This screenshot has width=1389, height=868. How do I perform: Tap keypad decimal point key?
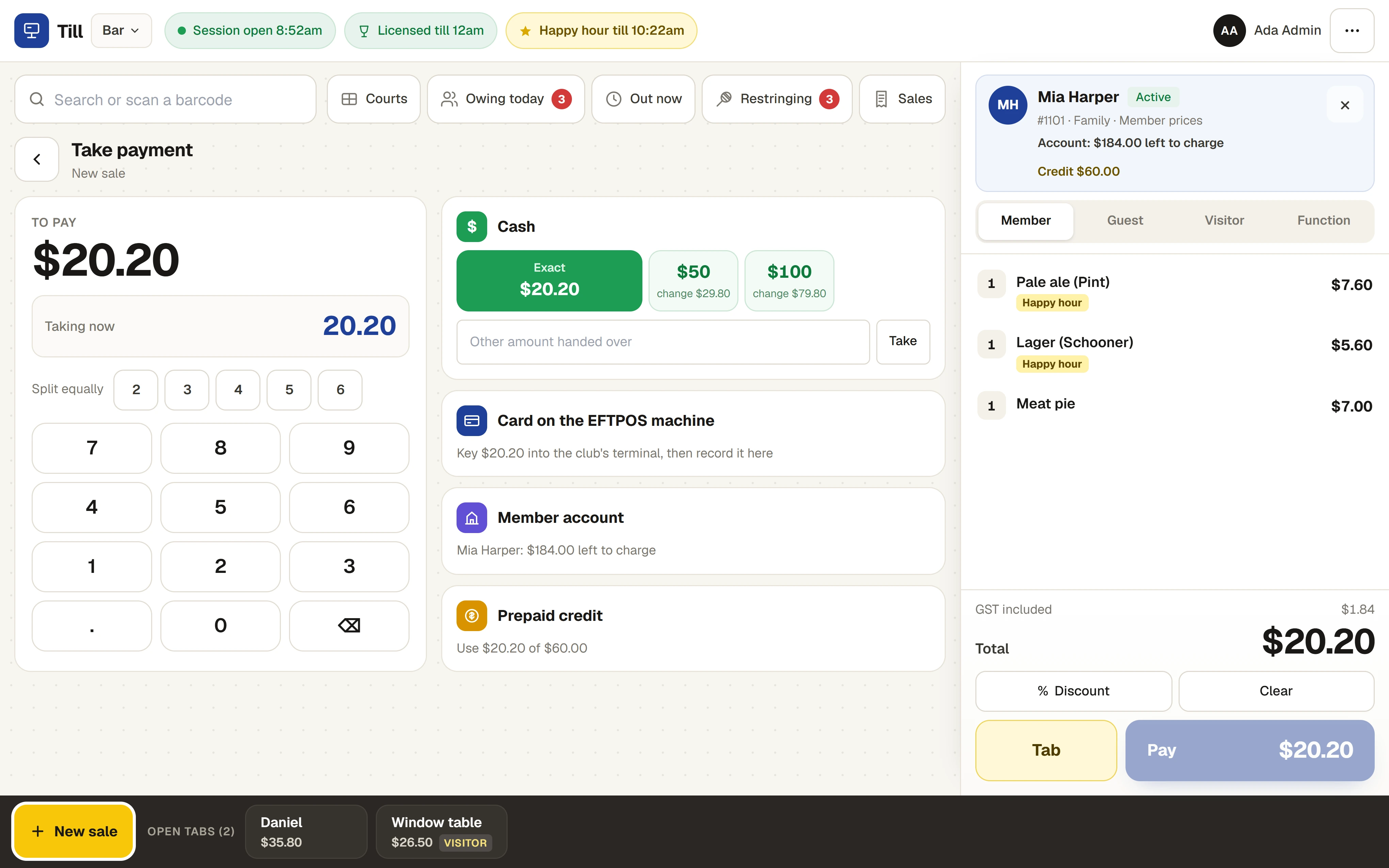point(92,626)
